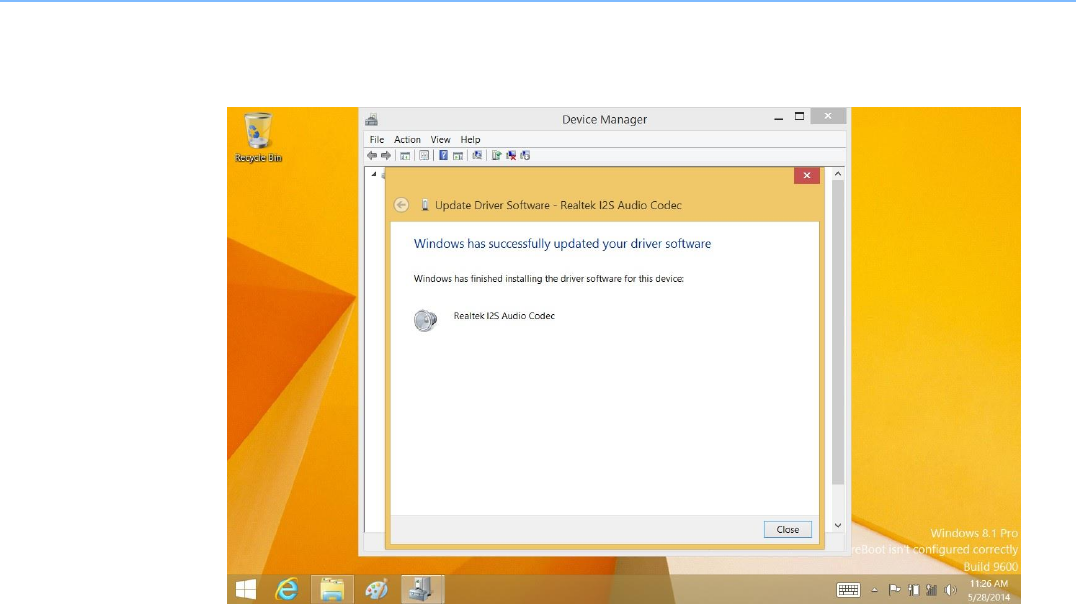
Task: Click the Back arrow in Device Manager toolbar
Action: [372, 156]
